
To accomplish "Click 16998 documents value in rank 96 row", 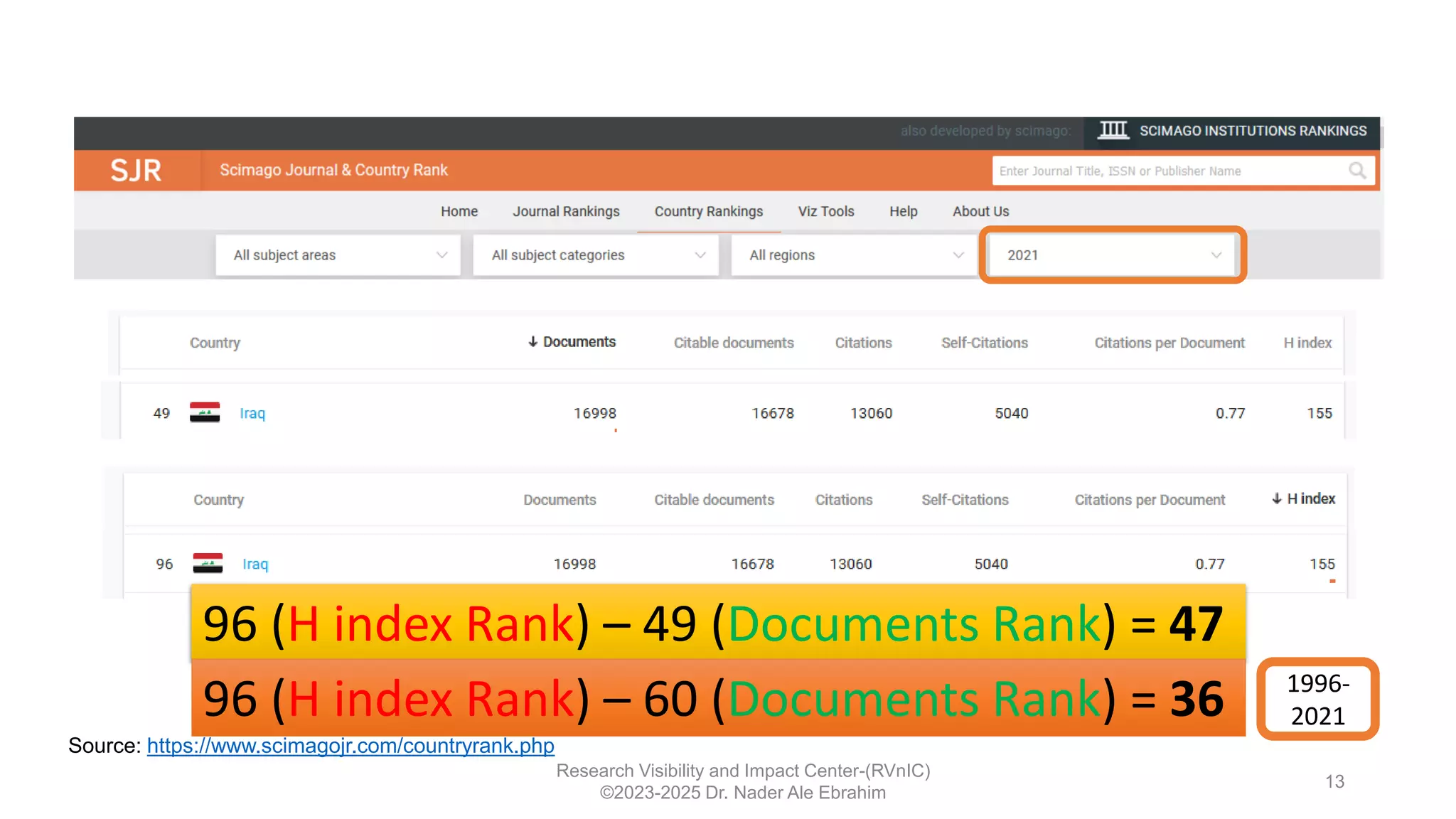I will coord(575,564).
